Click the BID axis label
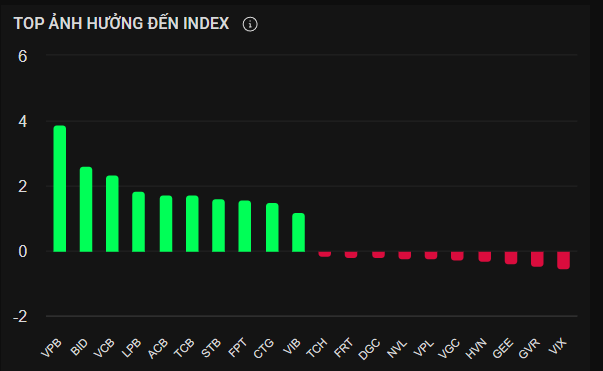Viewport: 603px width, 371px height. pyautogui.click(x=80, y=347)
